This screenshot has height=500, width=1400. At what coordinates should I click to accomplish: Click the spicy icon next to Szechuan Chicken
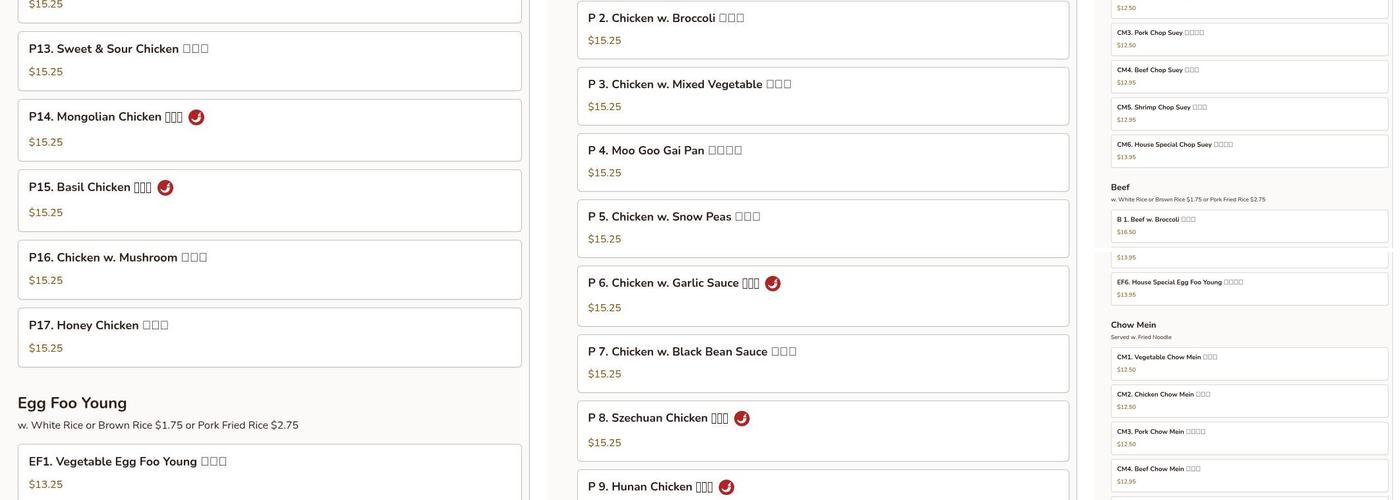point(742,419)
